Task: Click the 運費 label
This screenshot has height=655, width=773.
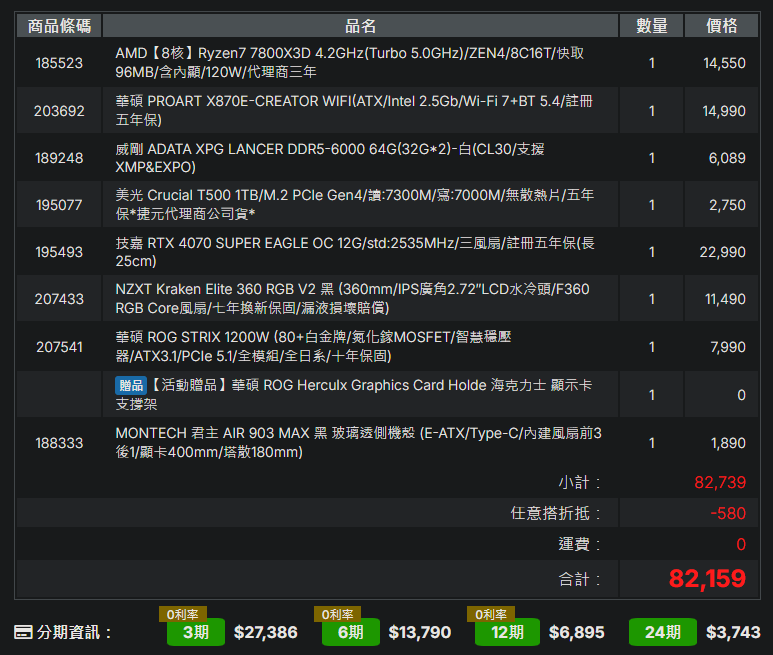Action: tap(579, 544)
